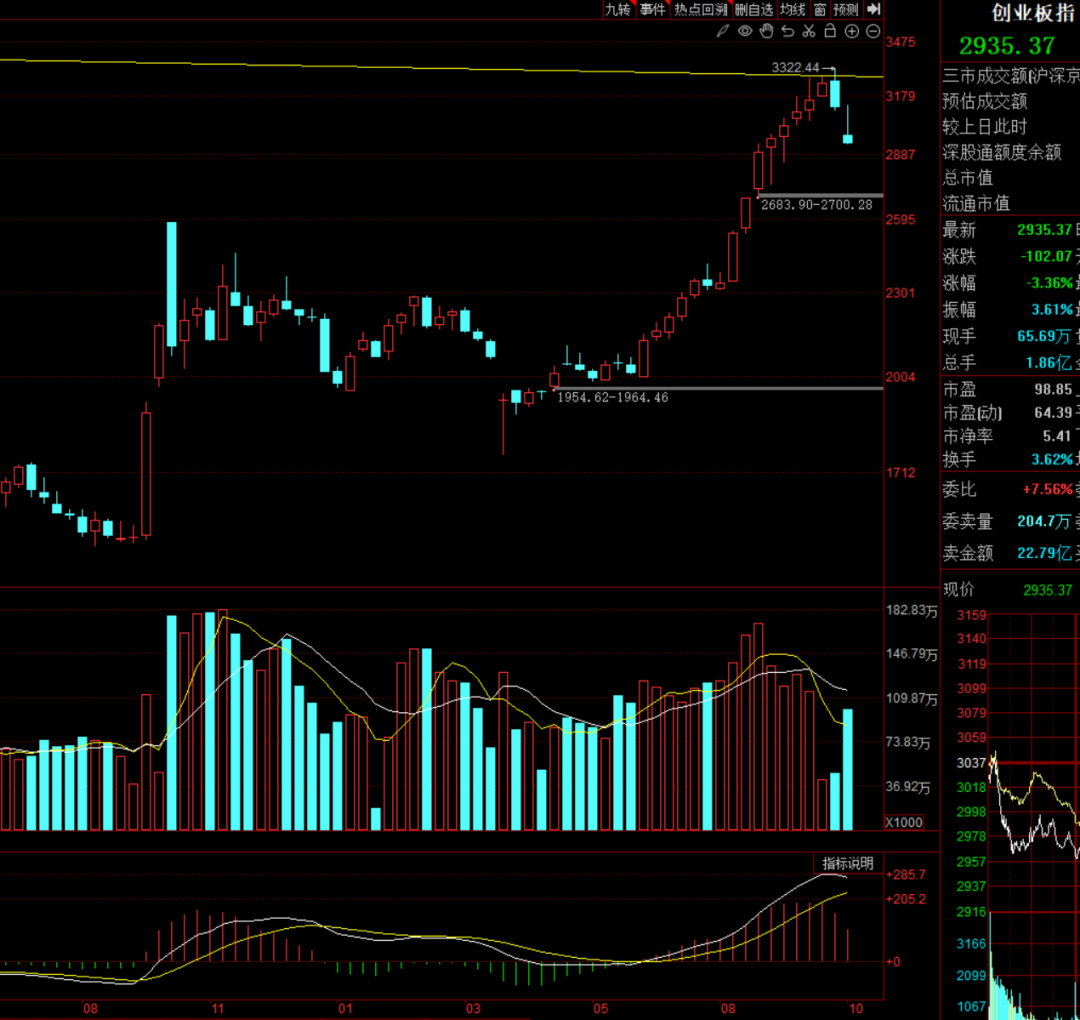Toggle the 均线 moving average display
This screenshot has width=1080, height=1020.
[792, 9]
